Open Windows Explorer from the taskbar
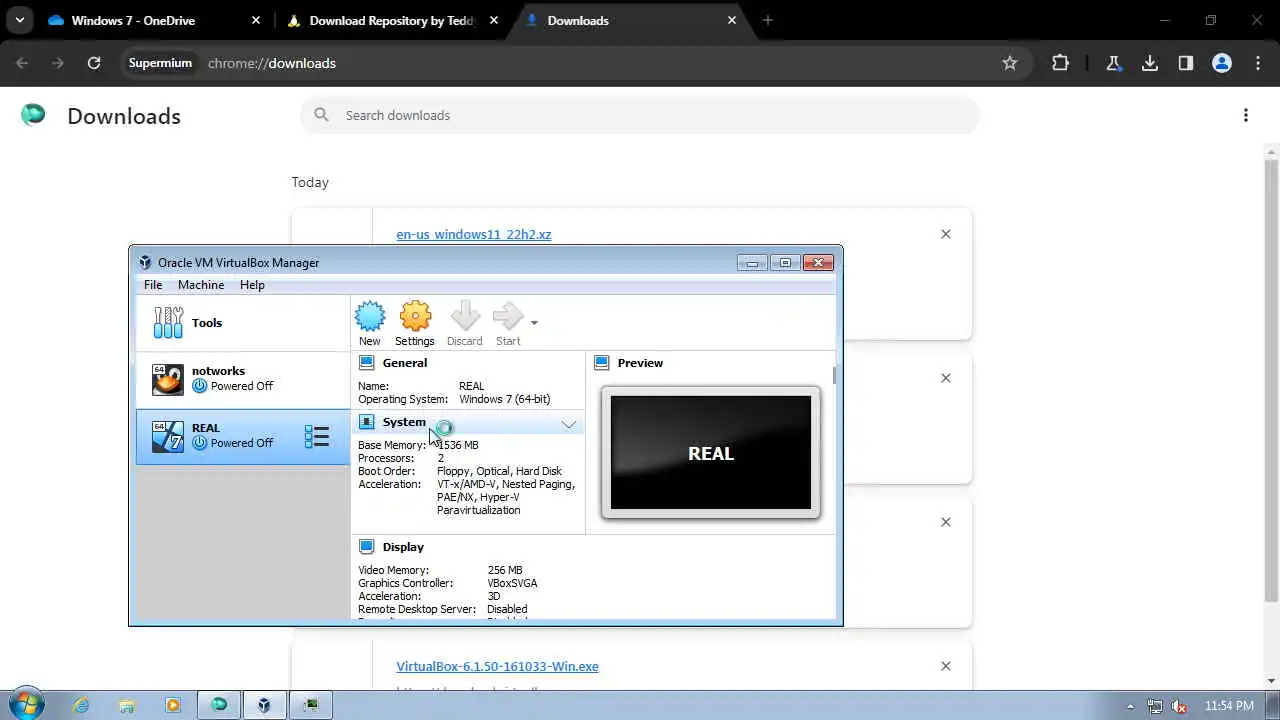 pyautogui.click(x=127, y=705)
